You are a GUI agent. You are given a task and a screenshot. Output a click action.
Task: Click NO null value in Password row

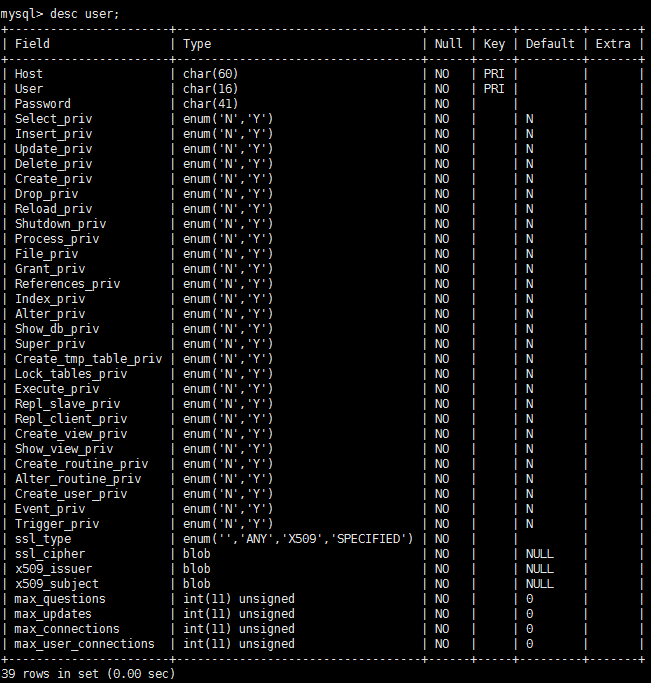click(442, 104)
